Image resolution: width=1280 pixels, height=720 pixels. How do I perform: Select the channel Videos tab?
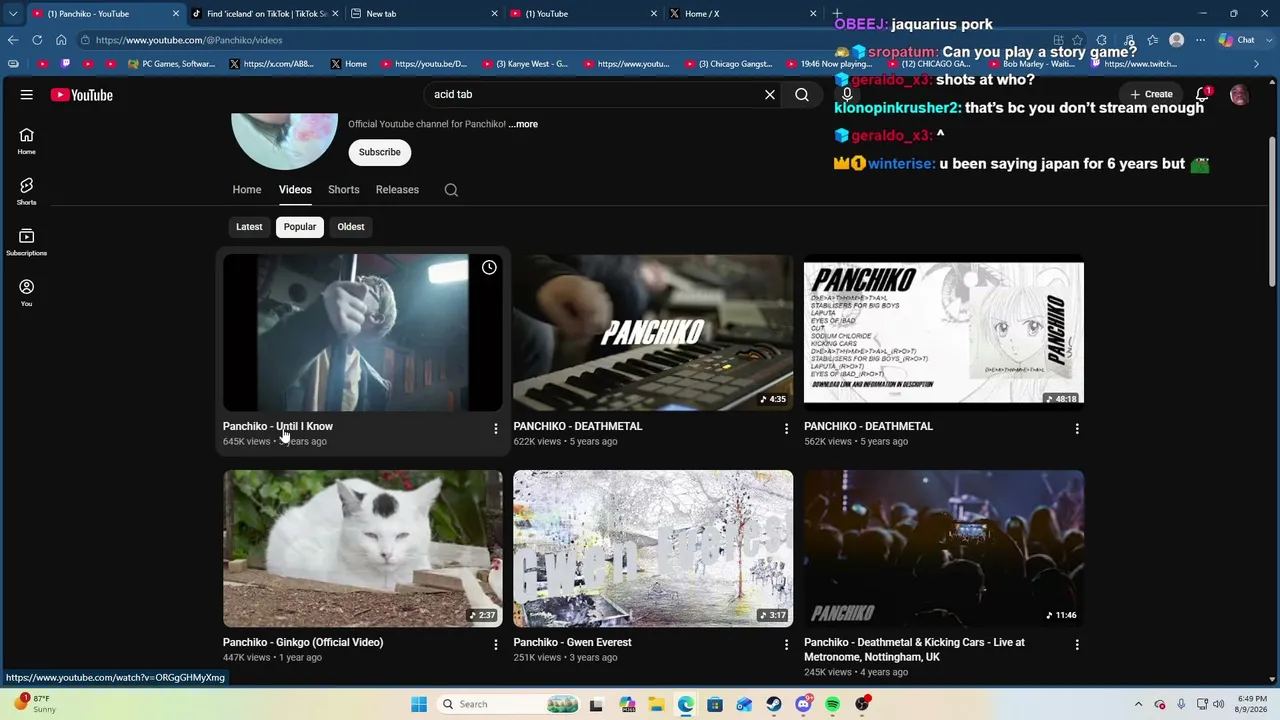pyautogui.click(x=295, y=190)
